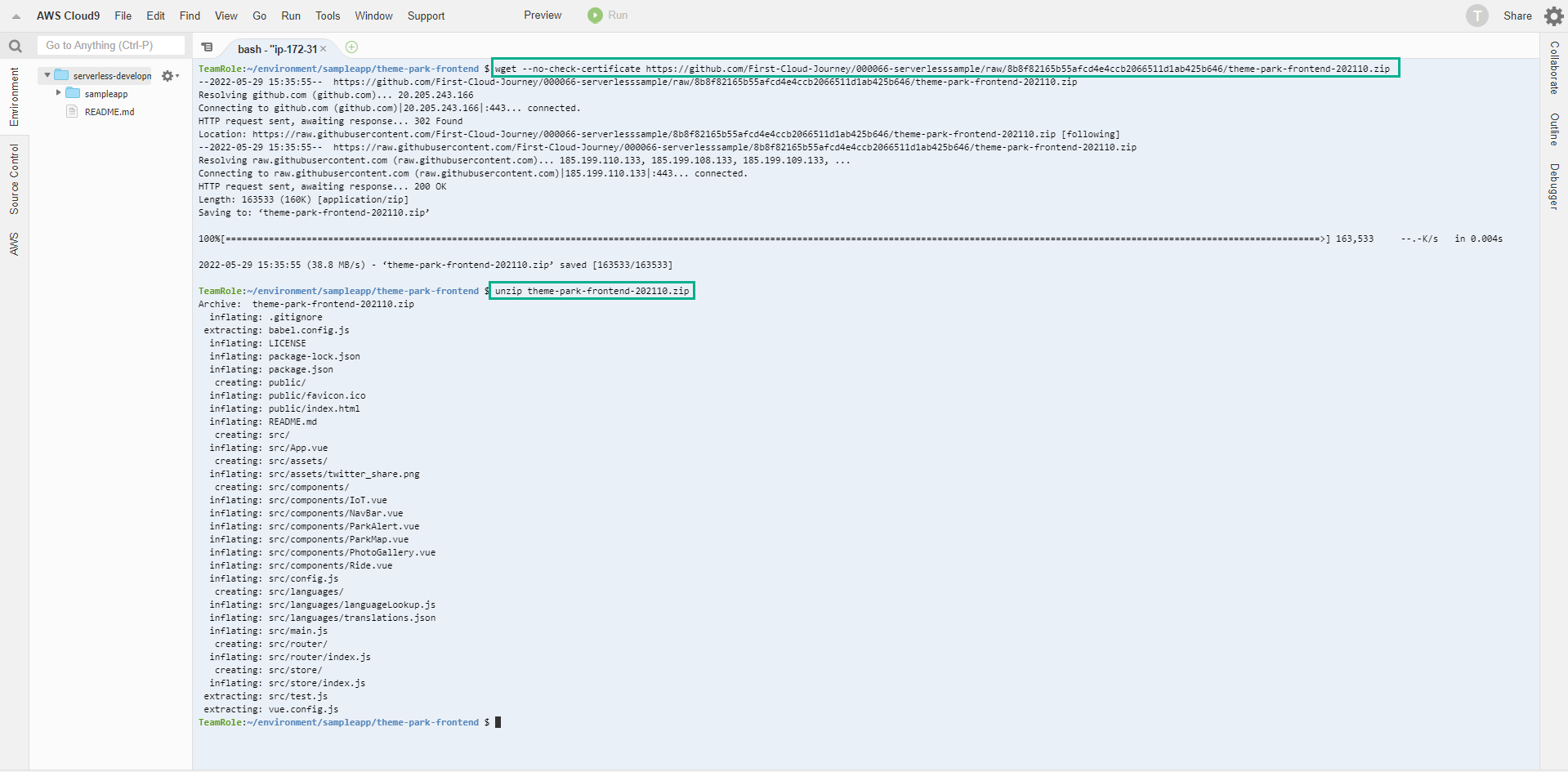
Task: Click the 'extracting: babel.config.js' line
Action: tap(276, 330)
